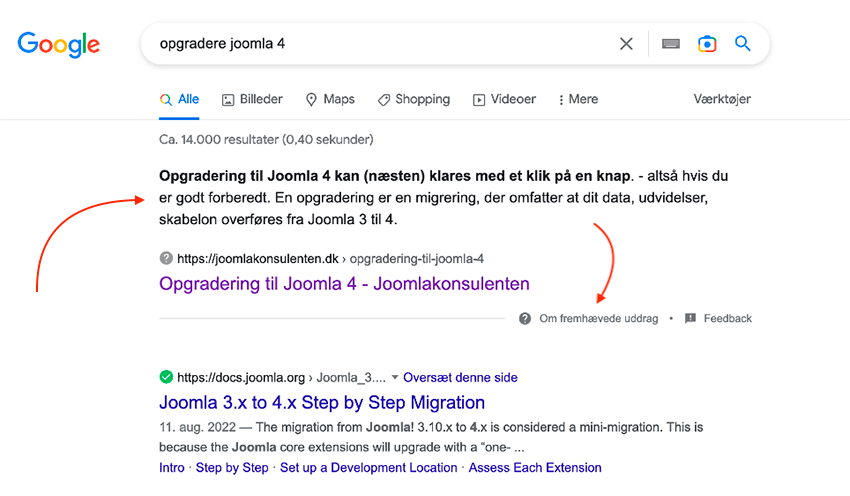Clear the search query with the X icon
This screenshot has height=496, width=850.
[626, 44]
